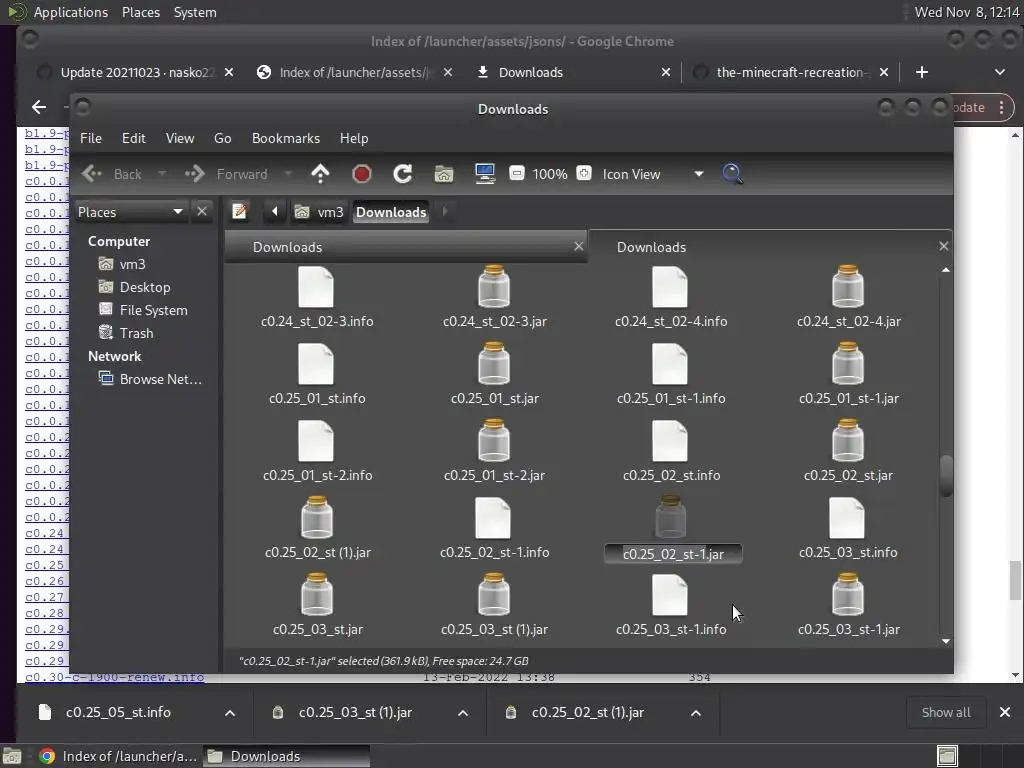Click the file pane vertical scrollbar handle

pos(946,475)
